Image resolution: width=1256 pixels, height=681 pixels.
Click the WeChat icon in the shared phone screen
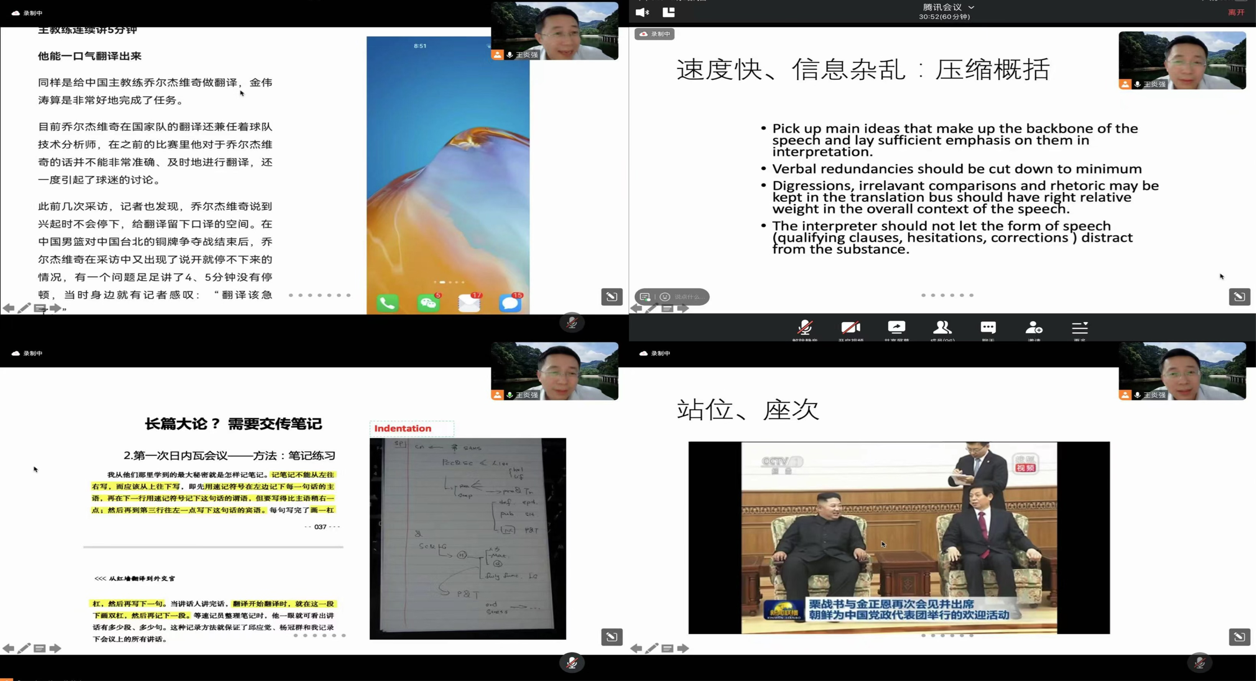[x=428, y=302]
